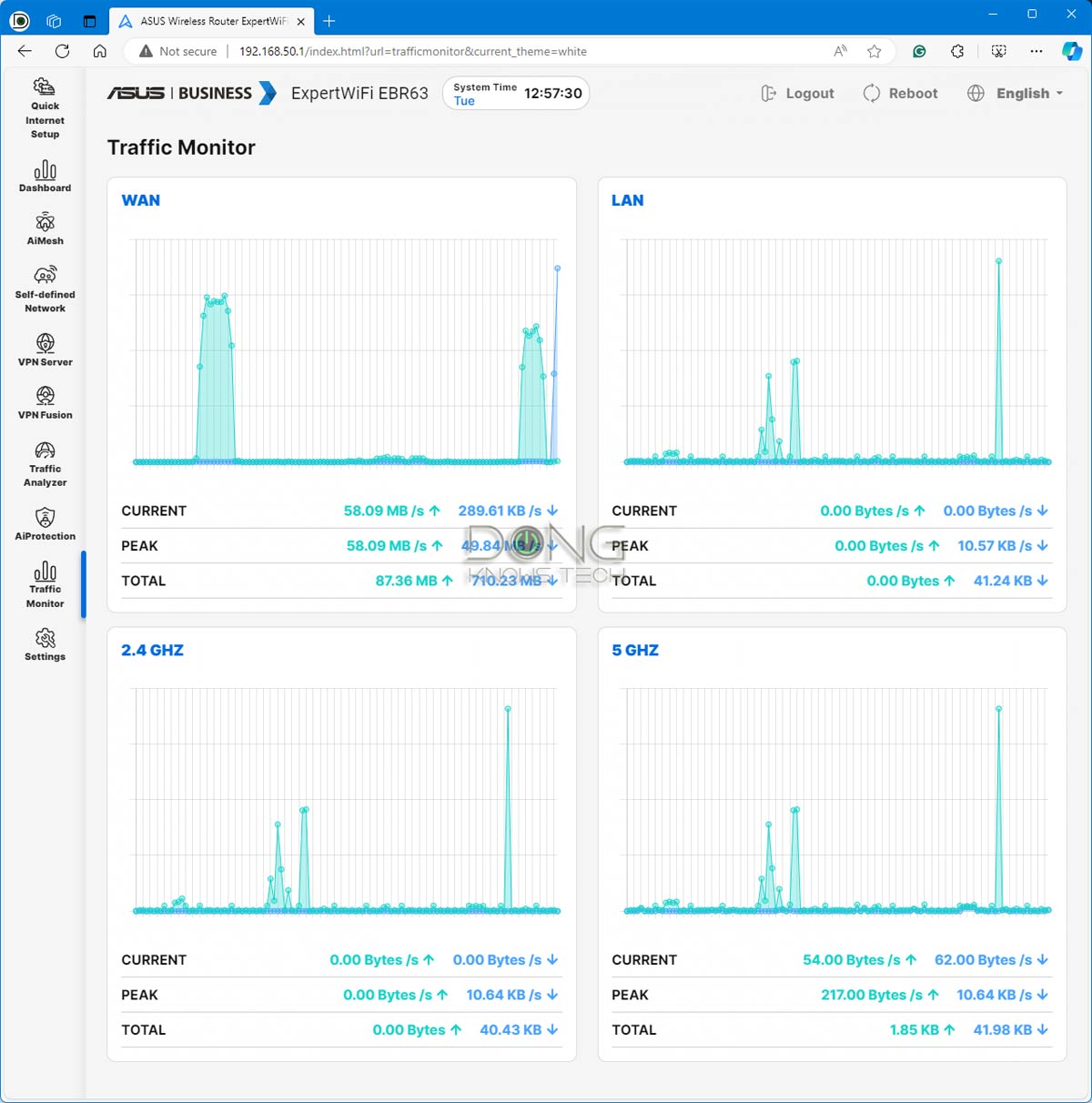Open browser Settings and more menu

(1036, 51)
